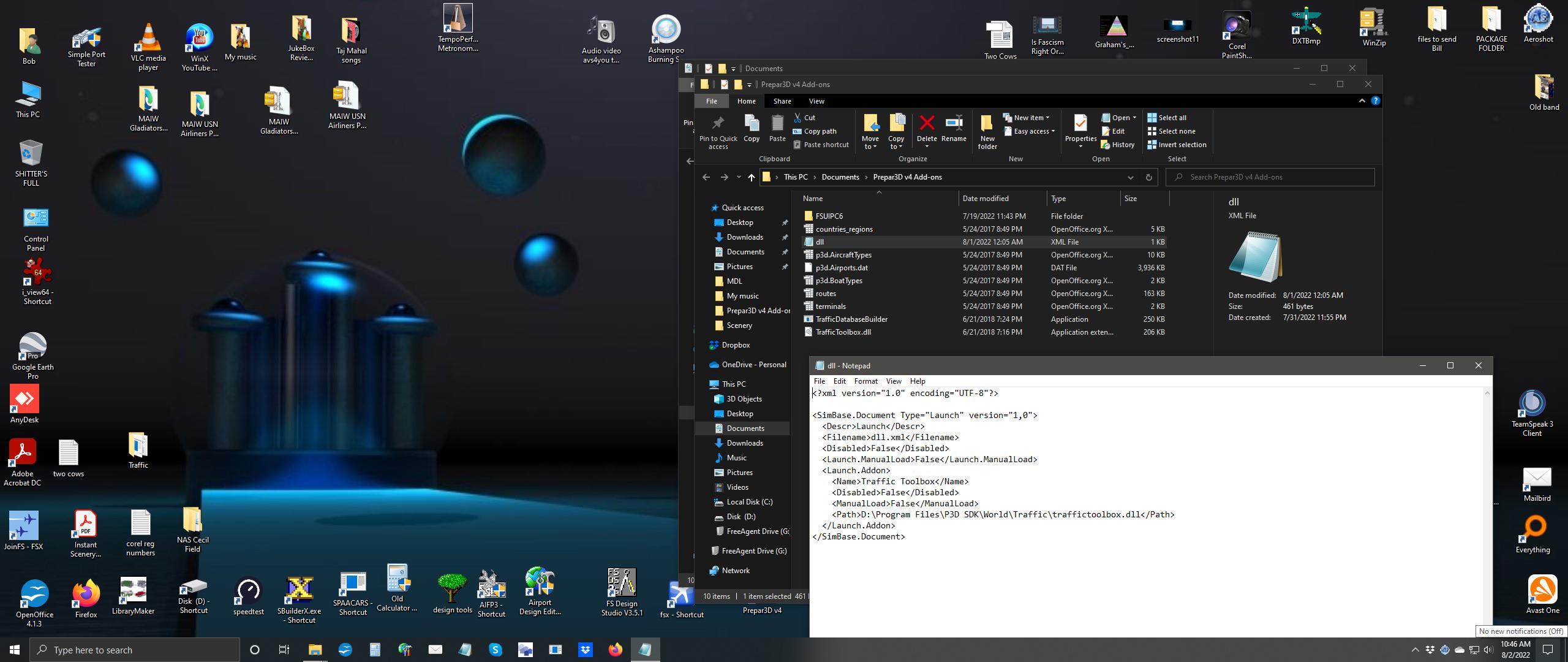Screen dimensions: 1568x662
Task: Click the Delete icon in the ribbon
Action: [x=927, y=124]
